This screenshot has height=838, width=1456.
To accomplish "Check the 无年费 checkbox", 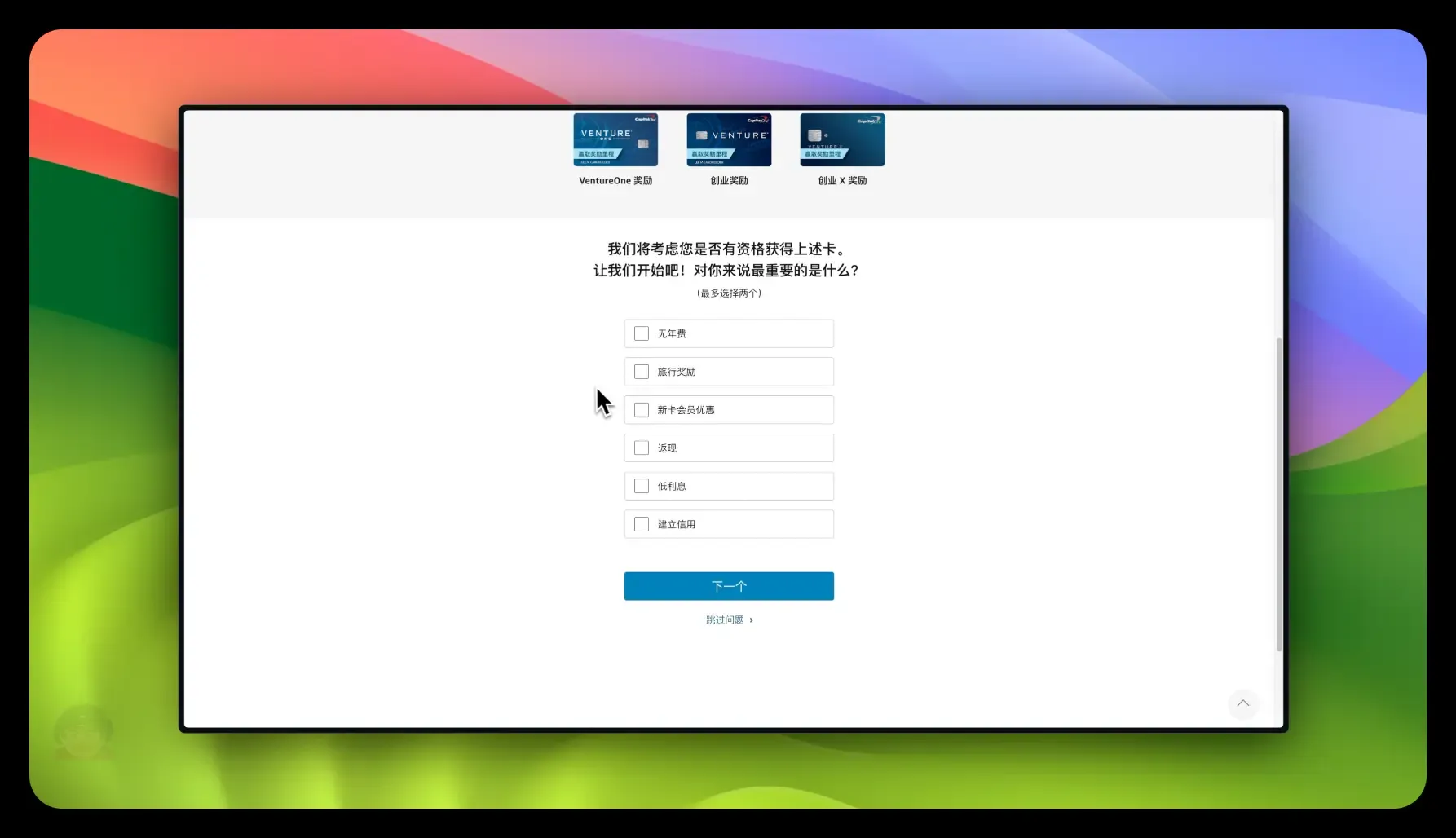I will tap(642, 333).
